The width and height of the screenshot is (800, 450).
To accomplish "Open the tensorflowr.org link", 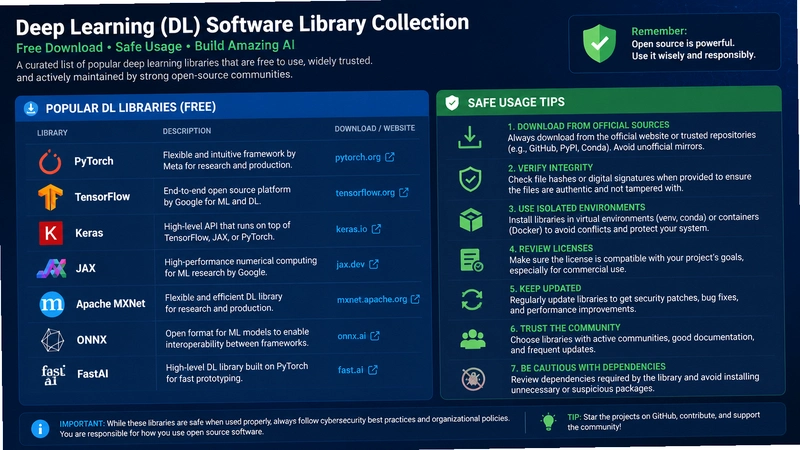I will click(x=365, y=193).
